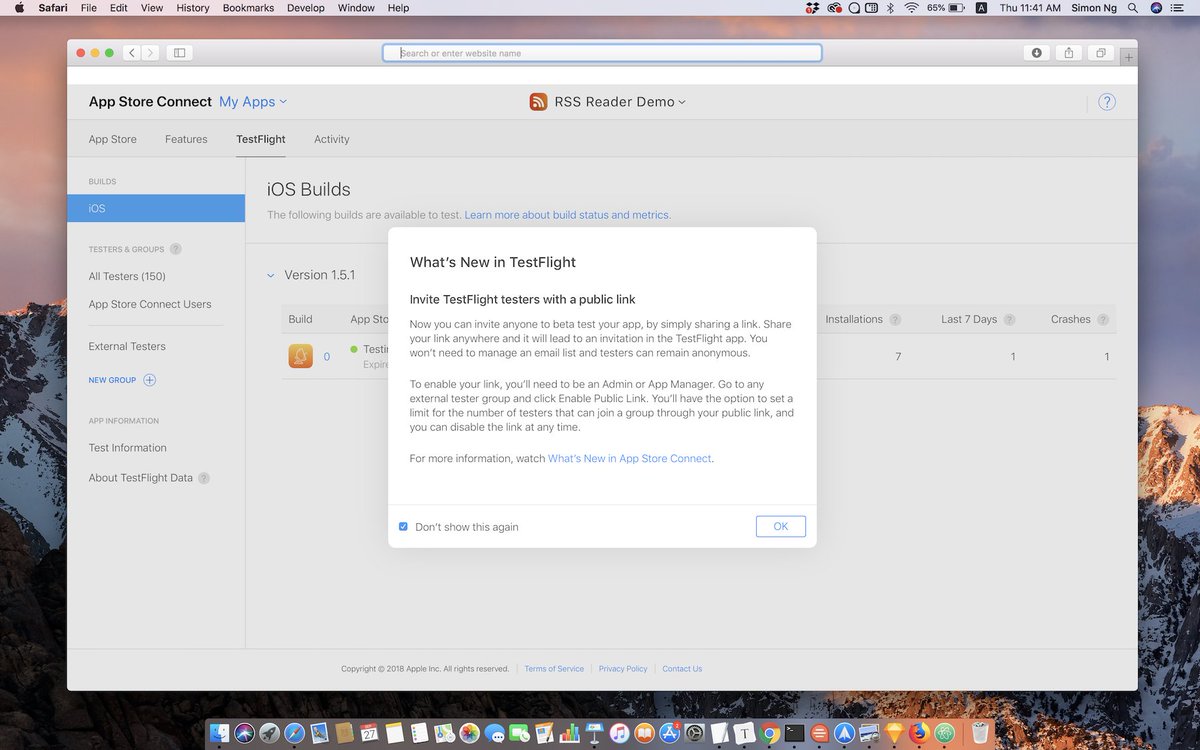Toggle the Safari sidebar button
The image size is (1200, 750).
180,53
